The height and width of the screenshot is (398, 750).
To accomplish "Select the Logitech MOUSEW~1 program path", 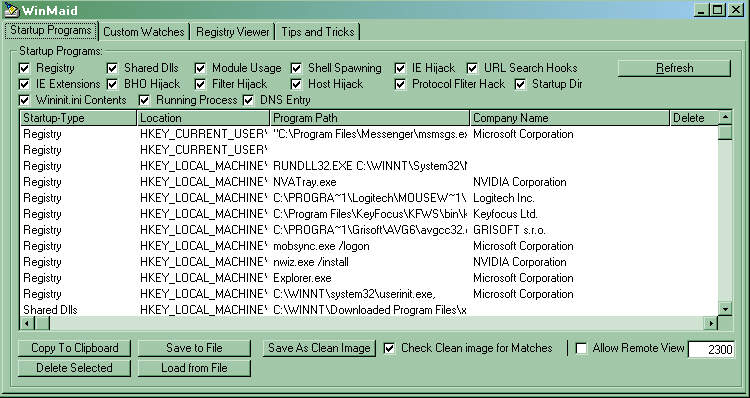I will pyautogui.click(x=370, y=198).
